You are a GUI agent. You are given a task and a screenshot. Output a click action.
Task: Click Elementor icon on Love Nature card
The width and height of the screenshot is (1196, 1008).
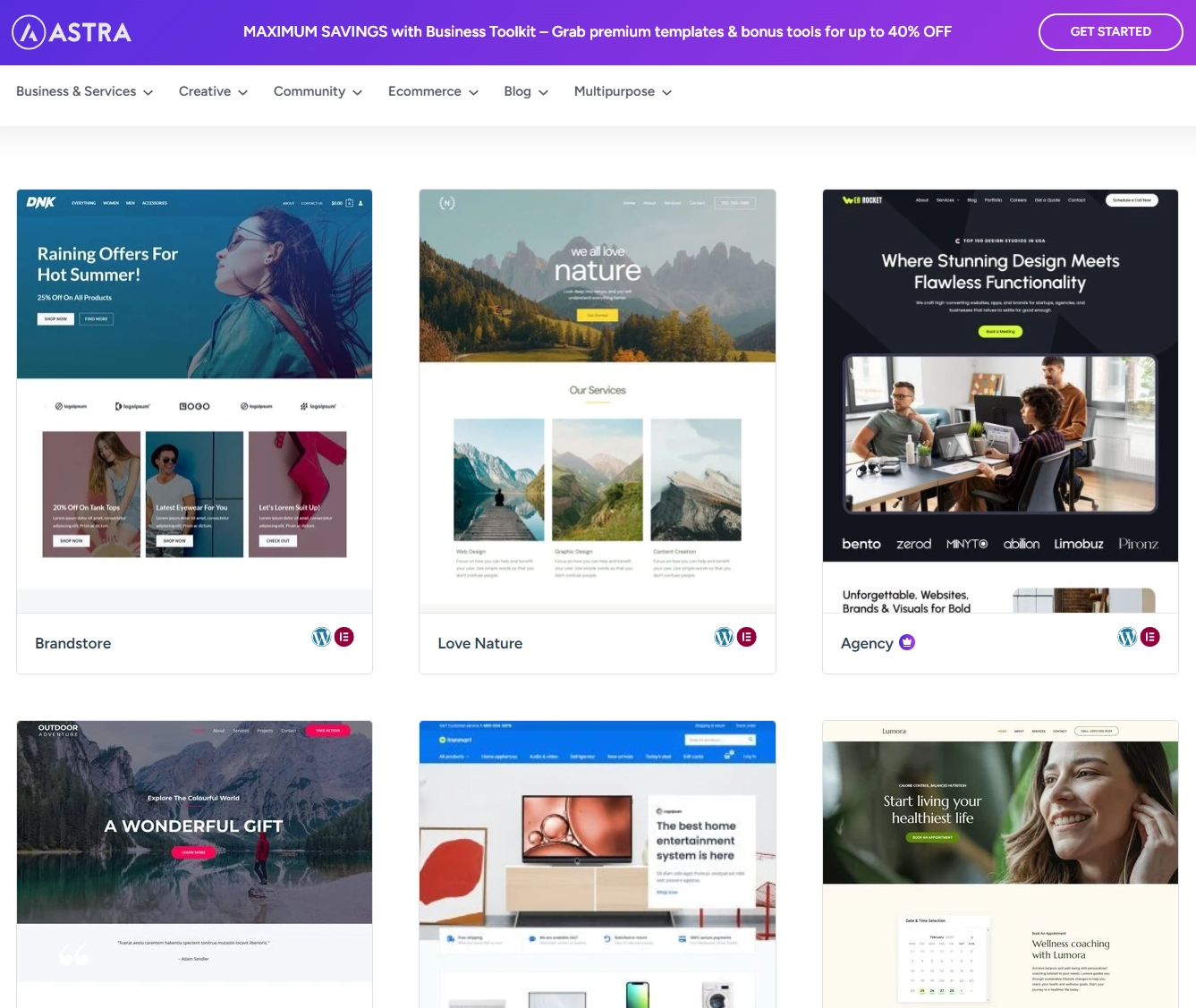click(x=747, y=637)
